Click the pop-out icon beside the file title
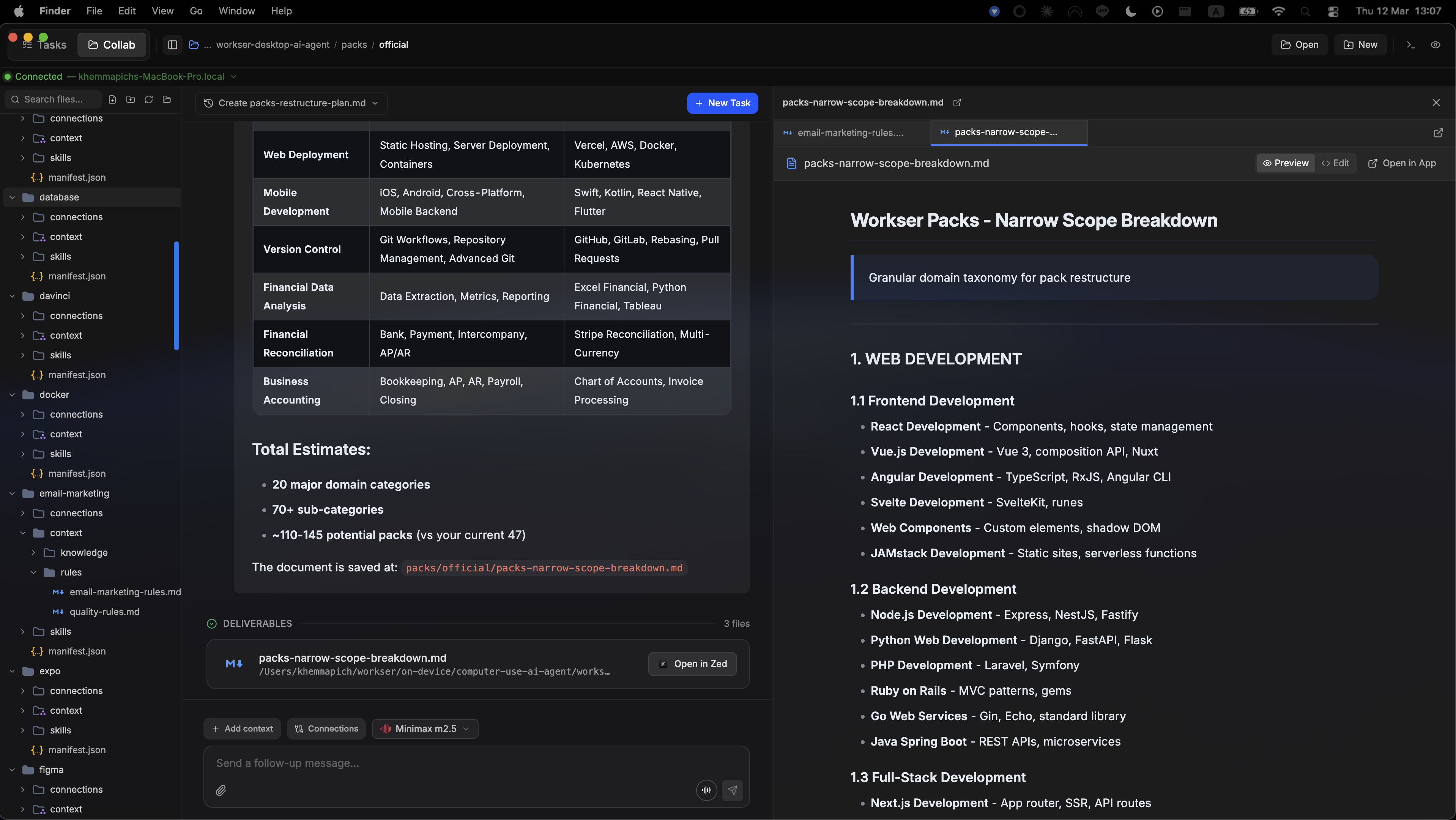 (957, 102)
